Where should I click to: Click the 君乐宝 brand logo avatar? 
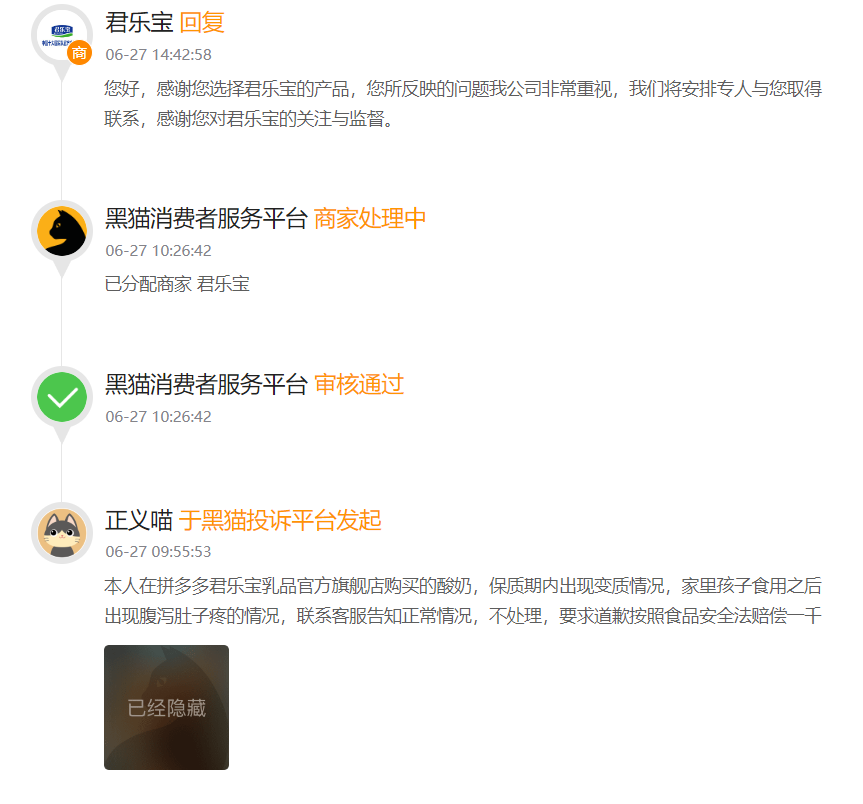click(x=62, y=35)
